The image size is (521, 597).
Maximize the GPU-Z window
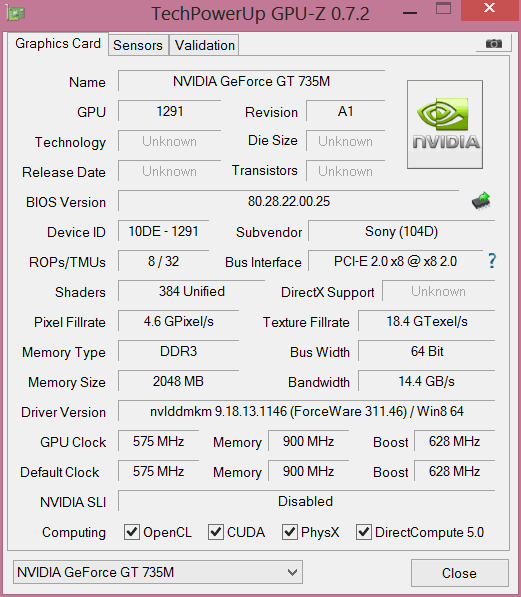[443, 8]
